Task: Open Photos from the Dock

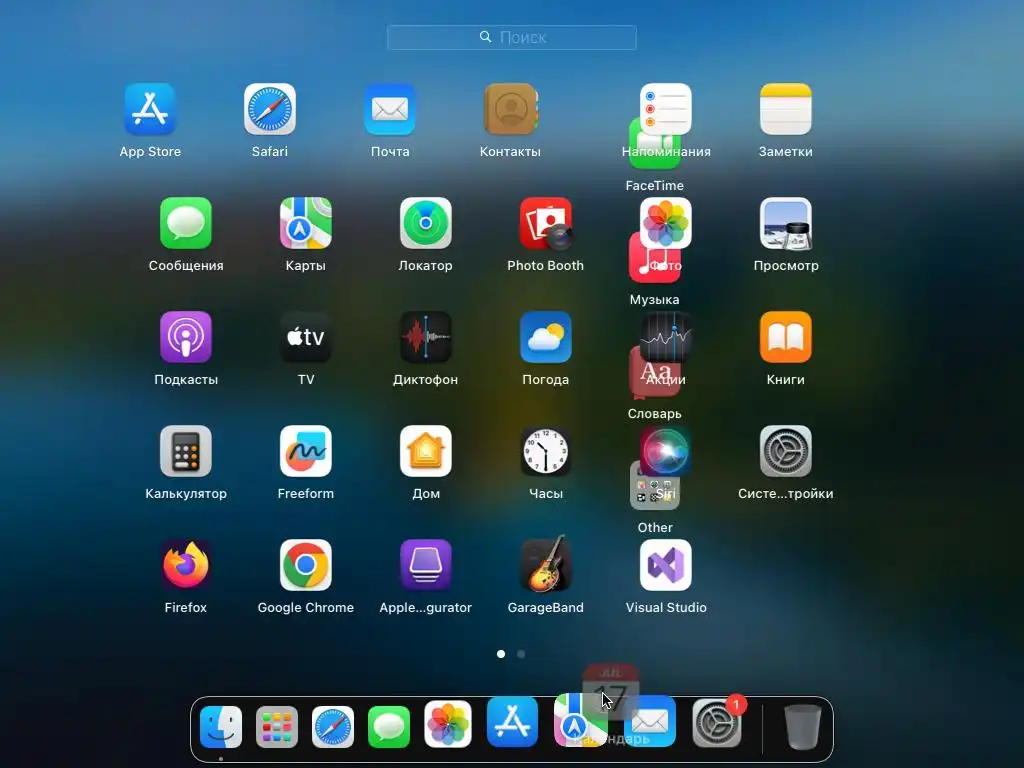Action: pyautogui.click(x=448, y=724)
